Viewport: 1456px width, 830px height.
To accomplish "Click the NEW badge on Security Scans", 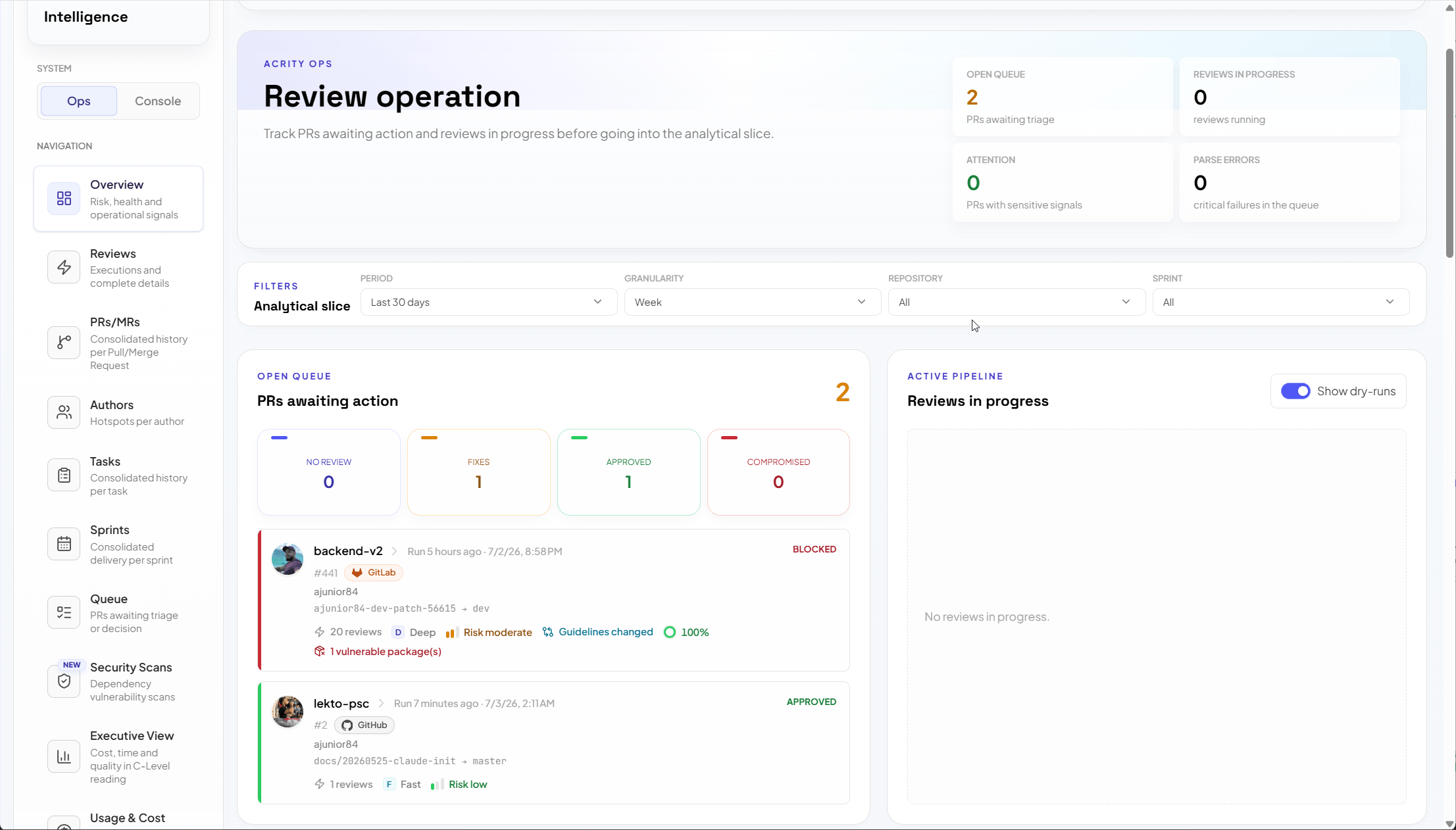I will (72, 665).
